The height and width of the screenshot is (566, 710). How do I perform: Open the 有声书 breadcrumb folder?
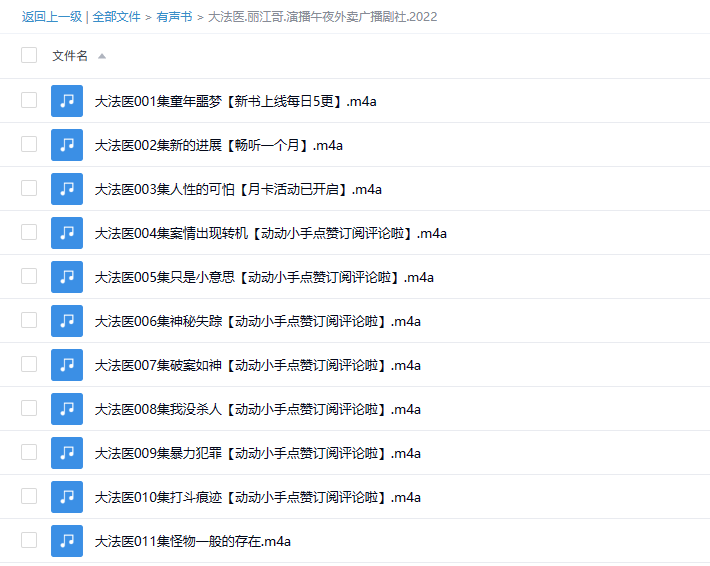[x=174, y=17]
